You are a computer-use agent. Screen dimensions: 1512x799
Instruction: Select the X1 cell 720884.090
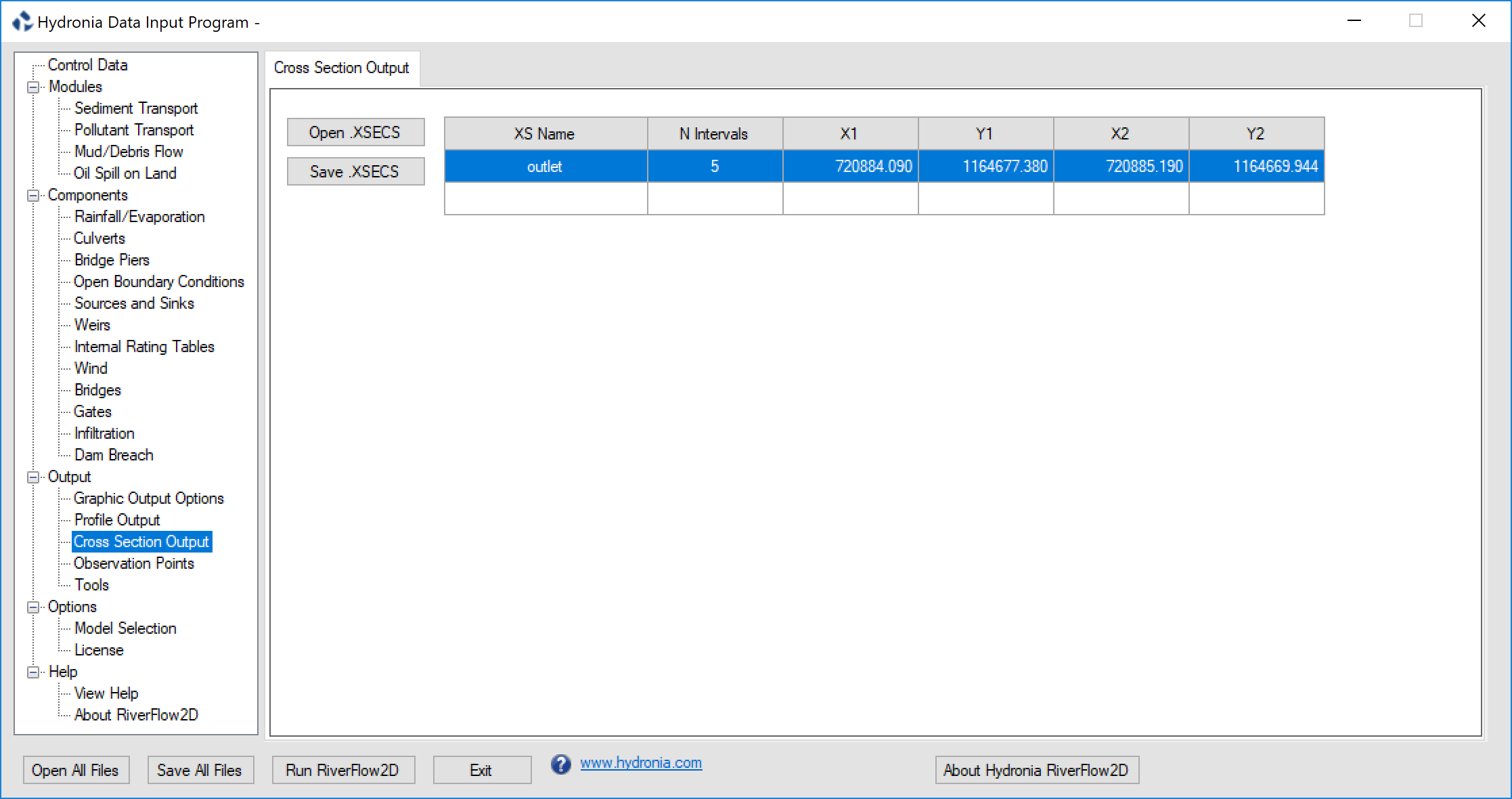(x=850, y=167)
